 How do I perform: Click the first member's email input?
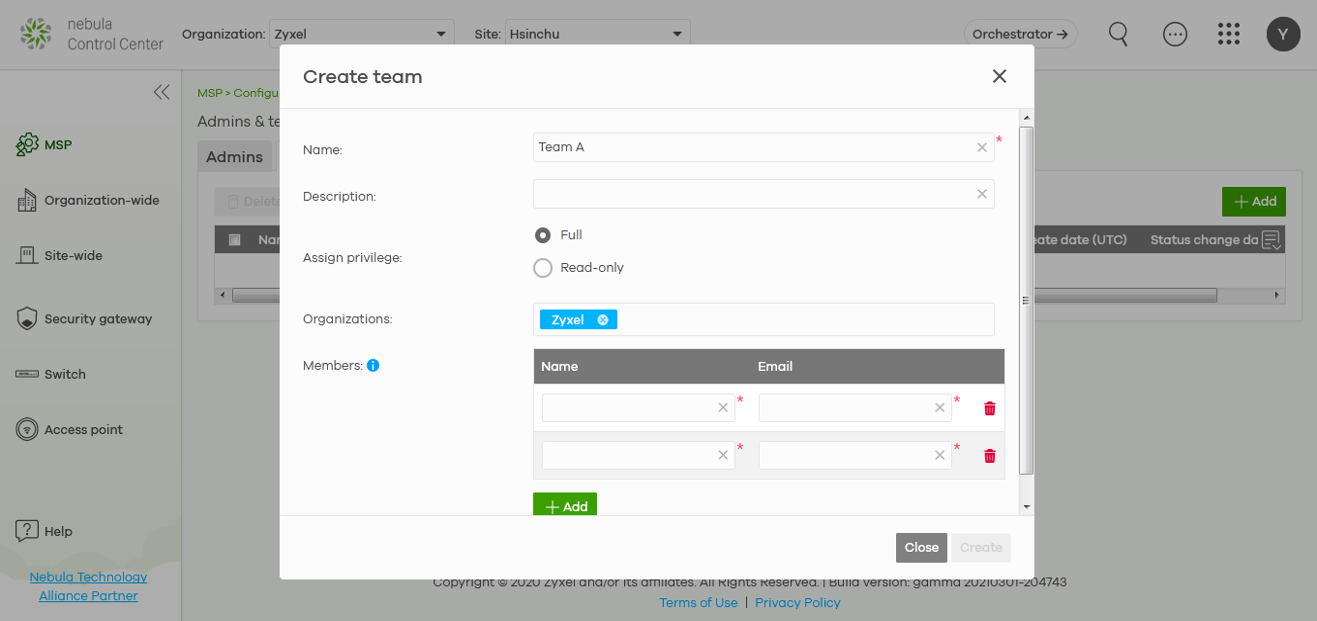[855, 408]
